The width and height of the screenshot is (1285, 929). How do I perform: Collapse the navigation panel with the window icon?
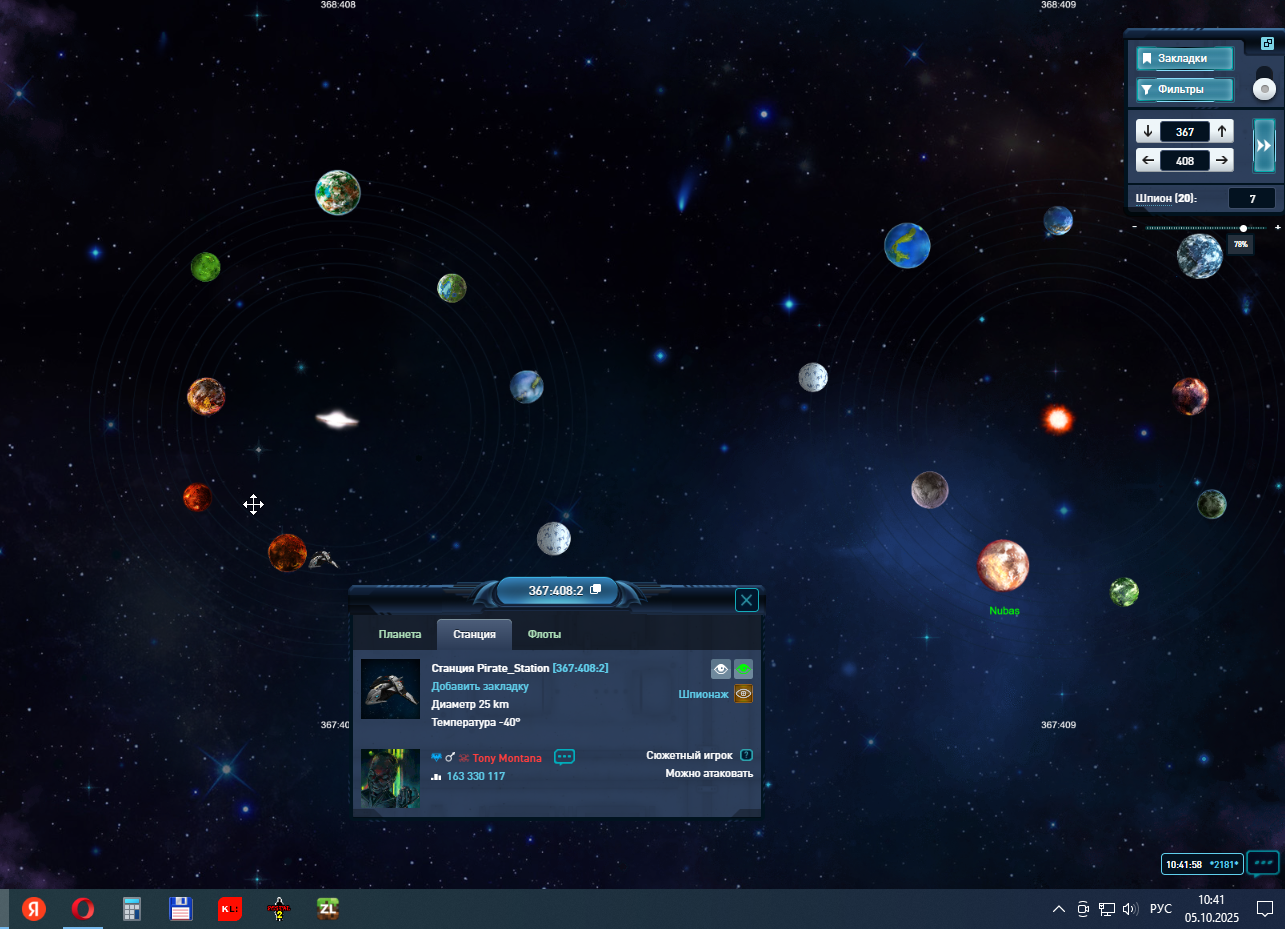pyautogui.click(x=1268, y=43)
